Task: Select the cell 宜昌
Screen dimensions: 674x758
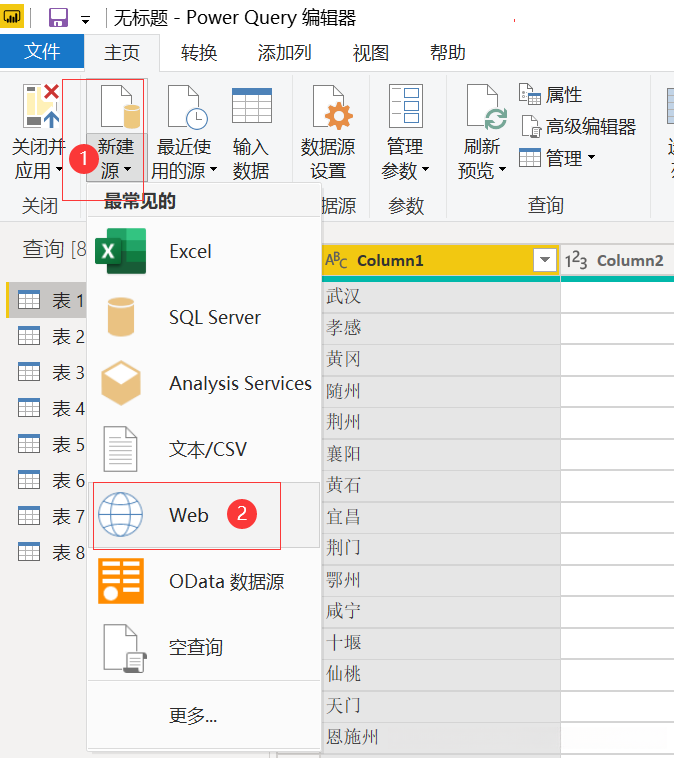Action: 441,517
